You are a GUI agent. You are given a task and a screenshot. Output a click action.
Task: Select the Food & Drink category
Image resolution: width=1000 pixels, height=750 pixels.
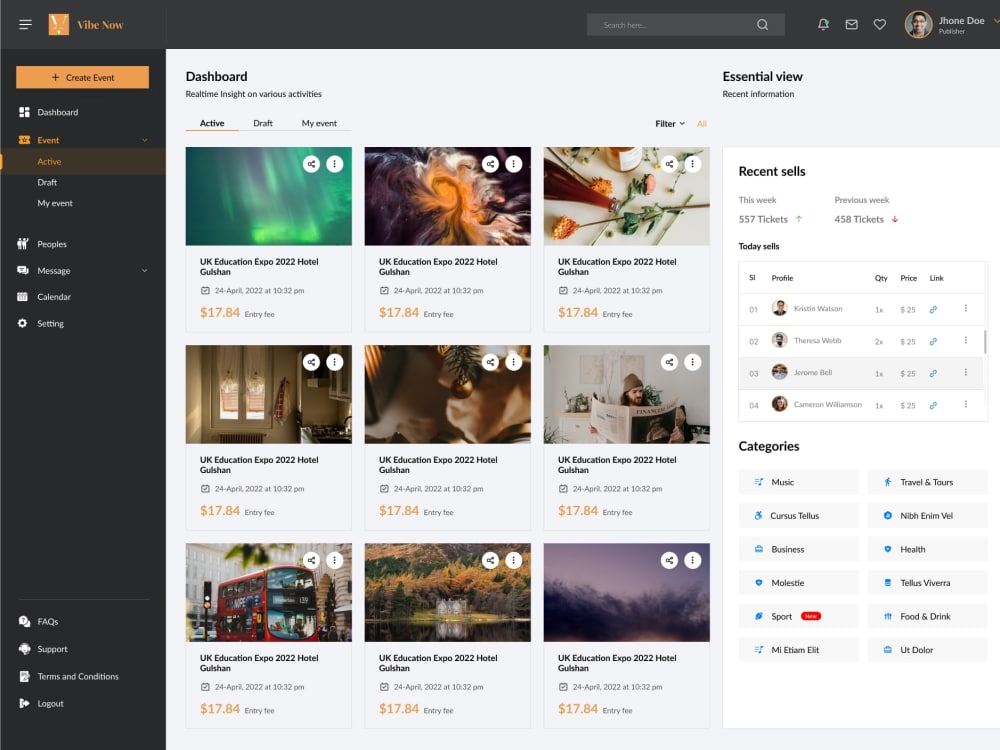927,616
